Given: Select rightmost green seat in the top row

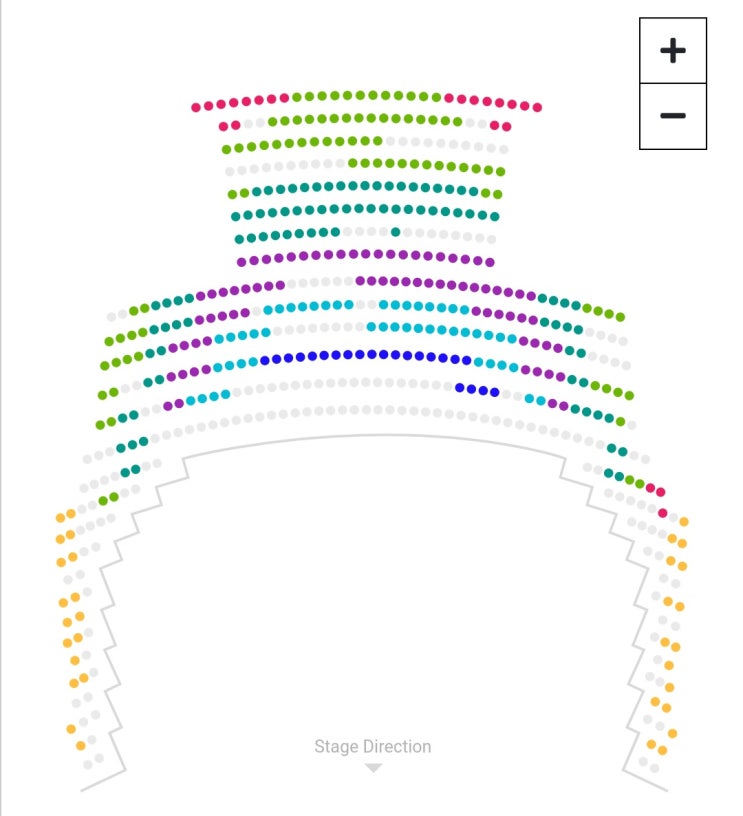Looking at the screenshot, I should (x=436, y=97).
